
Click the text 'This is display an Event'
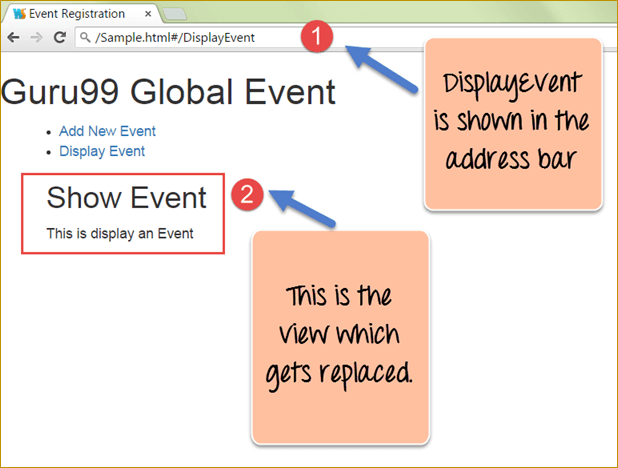(119, 234)
